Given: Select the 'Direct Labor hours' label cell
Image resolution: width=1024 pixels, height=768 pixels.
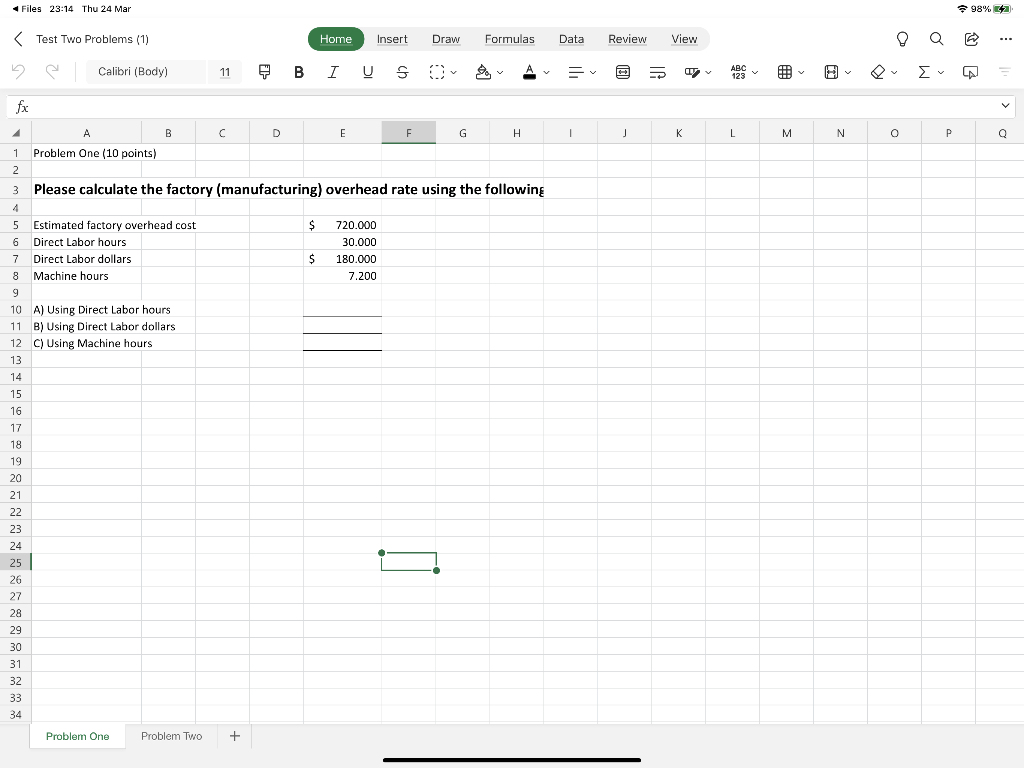Looking at the screenshot, I should [x=86, y=242].
